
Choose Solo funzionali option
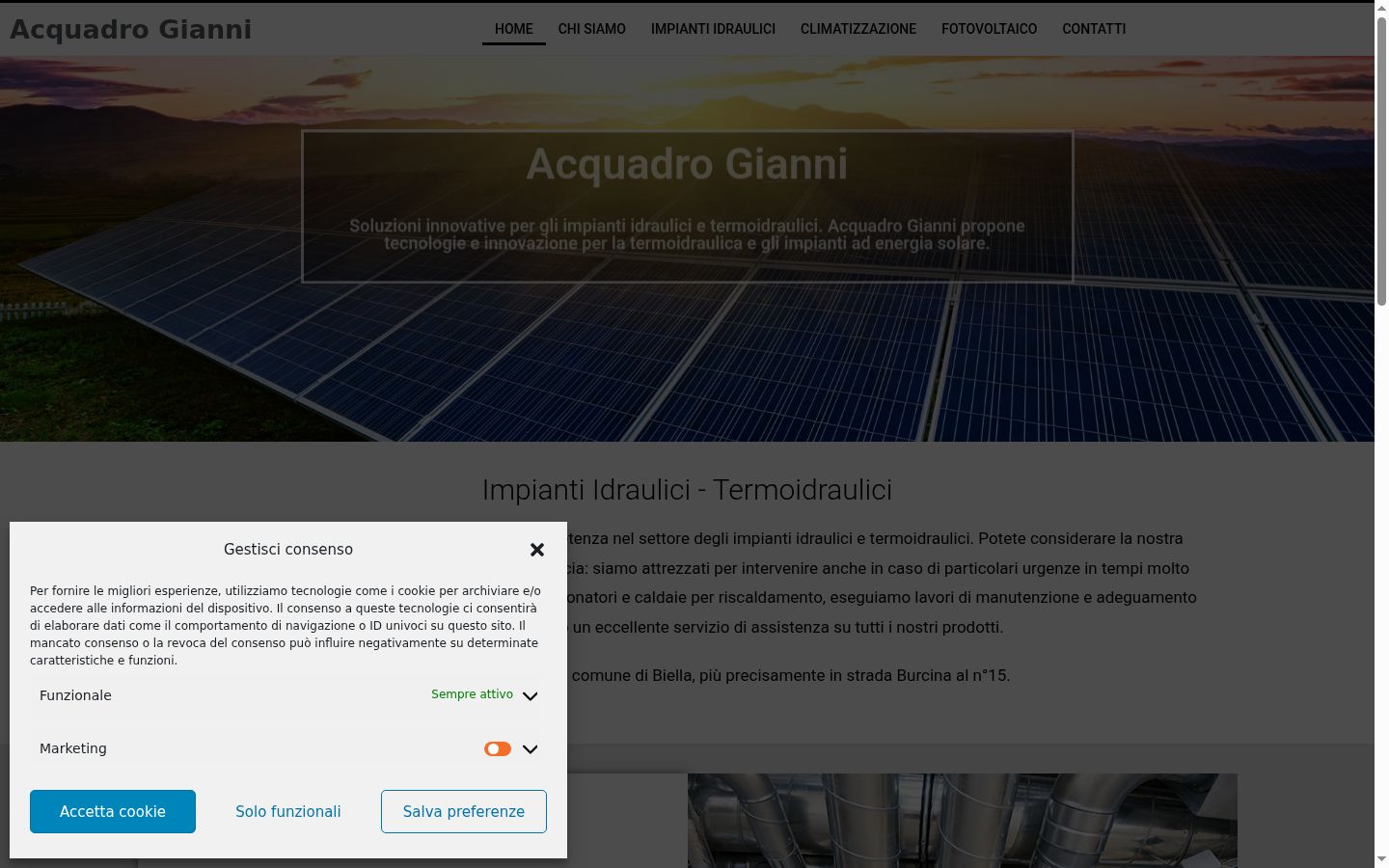tap(288, 812)
